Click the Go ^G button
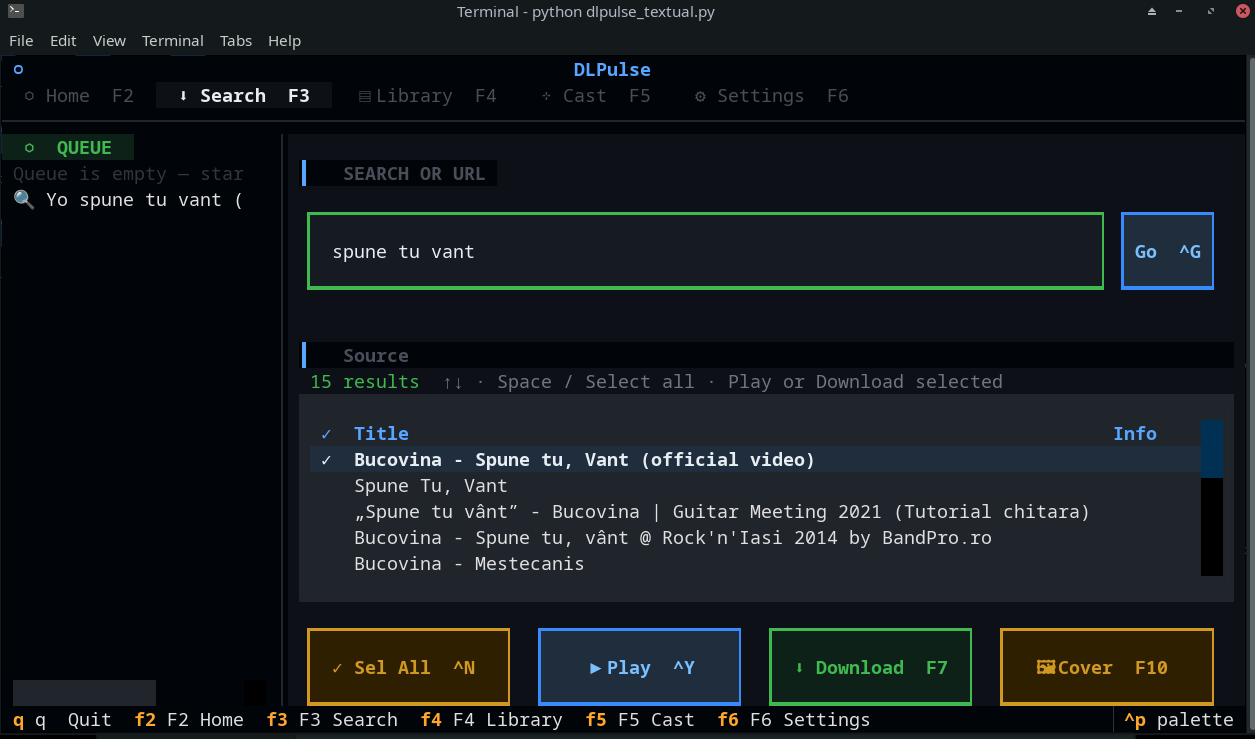This screenshot has width=1255, height=739. click(1167, 251)
